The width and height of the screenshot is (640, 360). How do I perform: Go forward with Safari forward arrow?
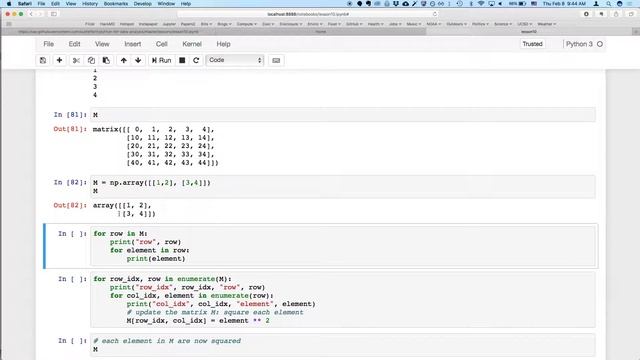click(40, 14)
